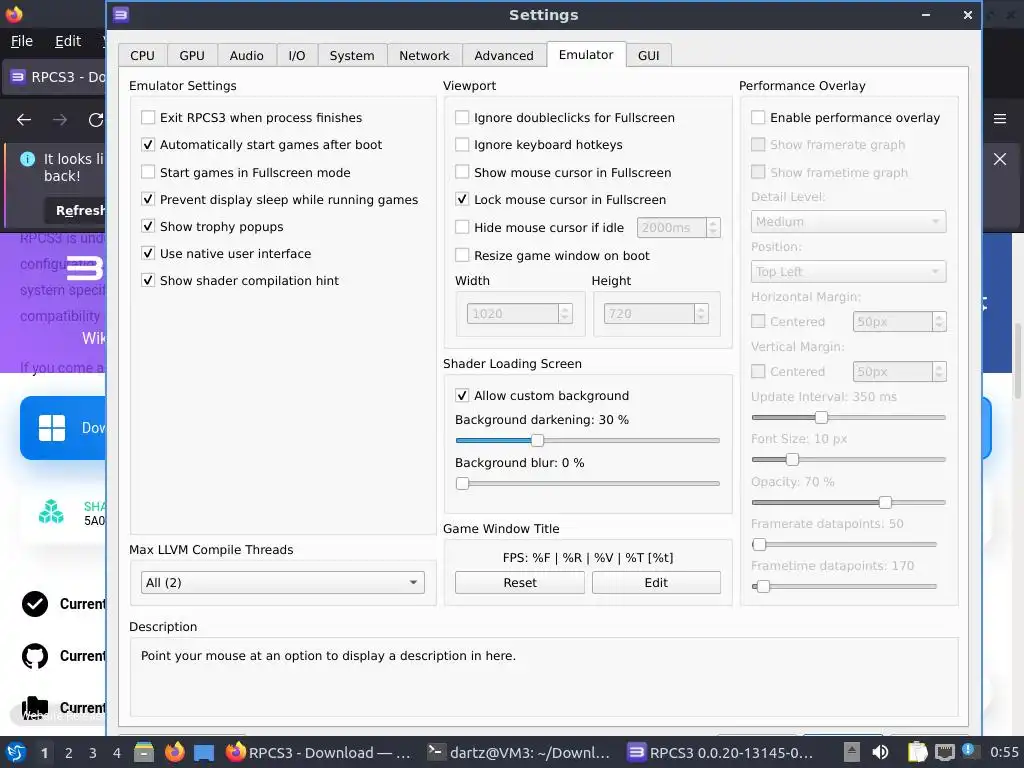1024x768 pixels.
Task: Open the clipboard tray icon
Action: [917, 752]
